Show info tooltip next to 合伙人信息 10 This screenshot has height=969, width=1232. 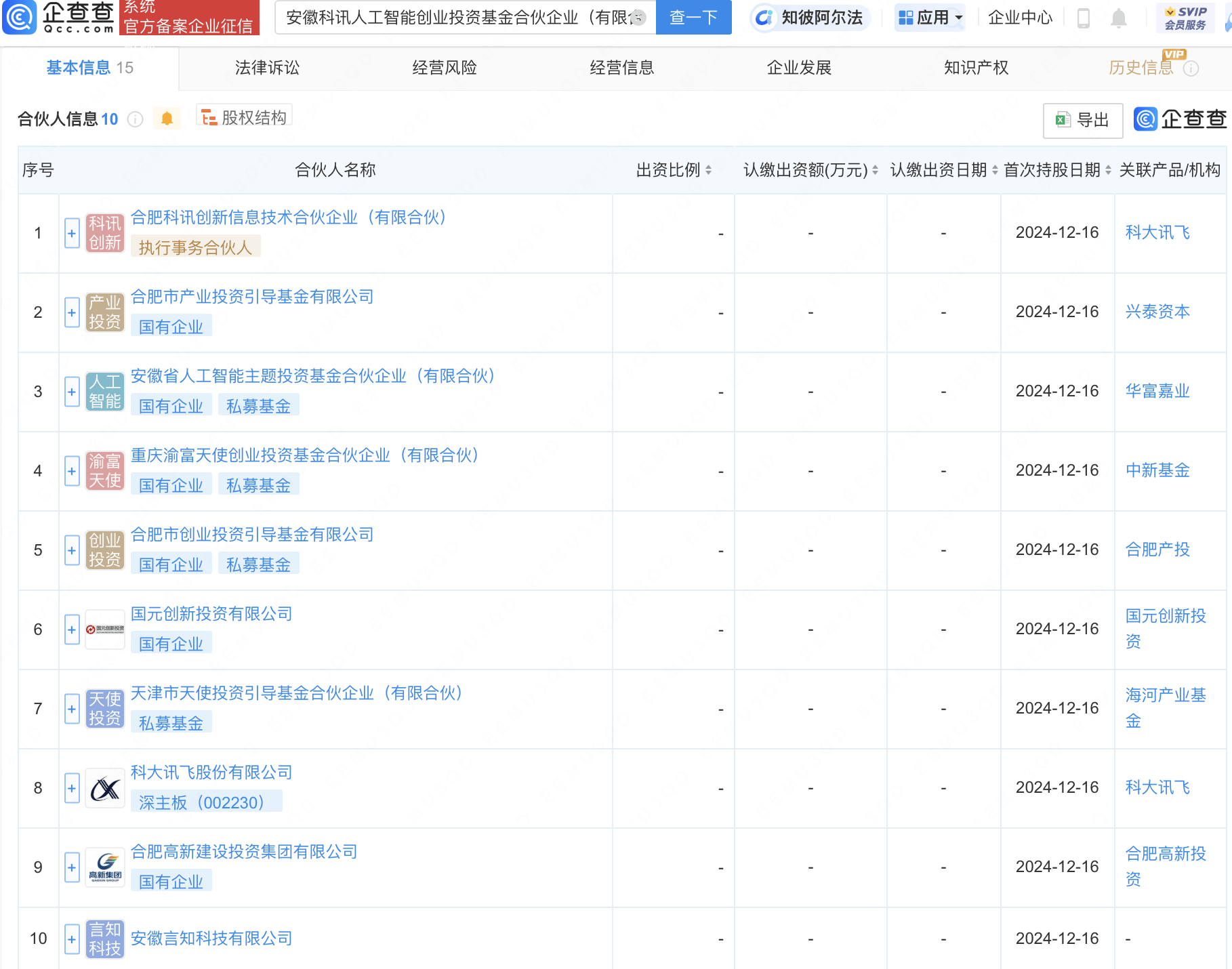tap(136, 119)
